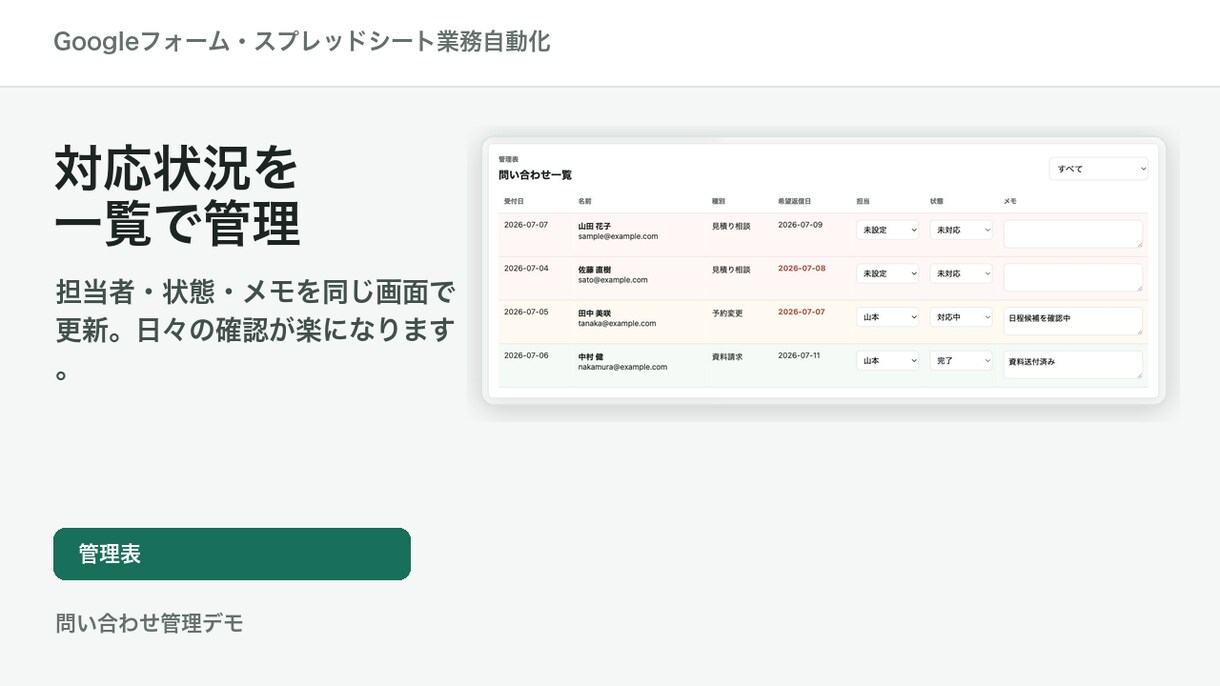Click memo field reading 資料送付済み

coord(1073,364)
